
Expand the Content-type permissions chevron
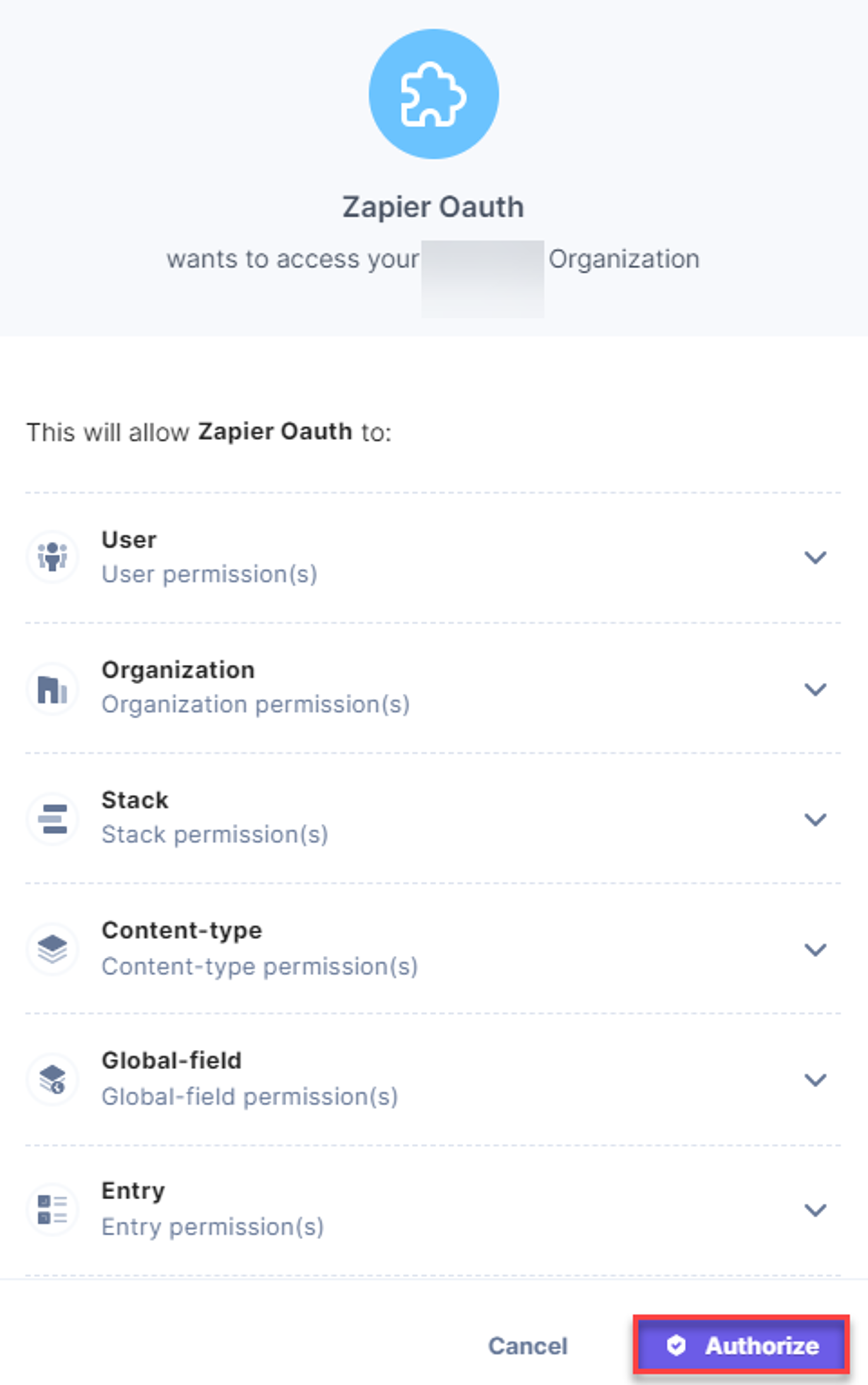coord(815,949)
